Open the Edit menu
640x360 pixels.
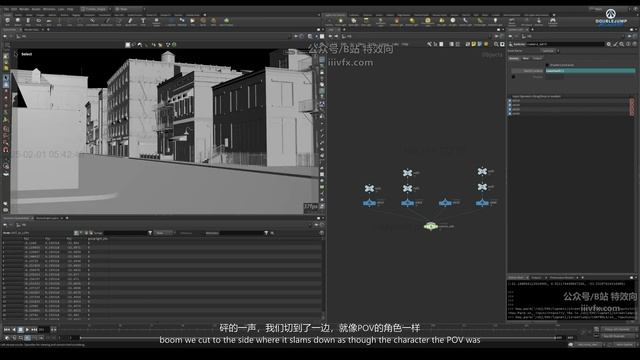tap(14, 9)
